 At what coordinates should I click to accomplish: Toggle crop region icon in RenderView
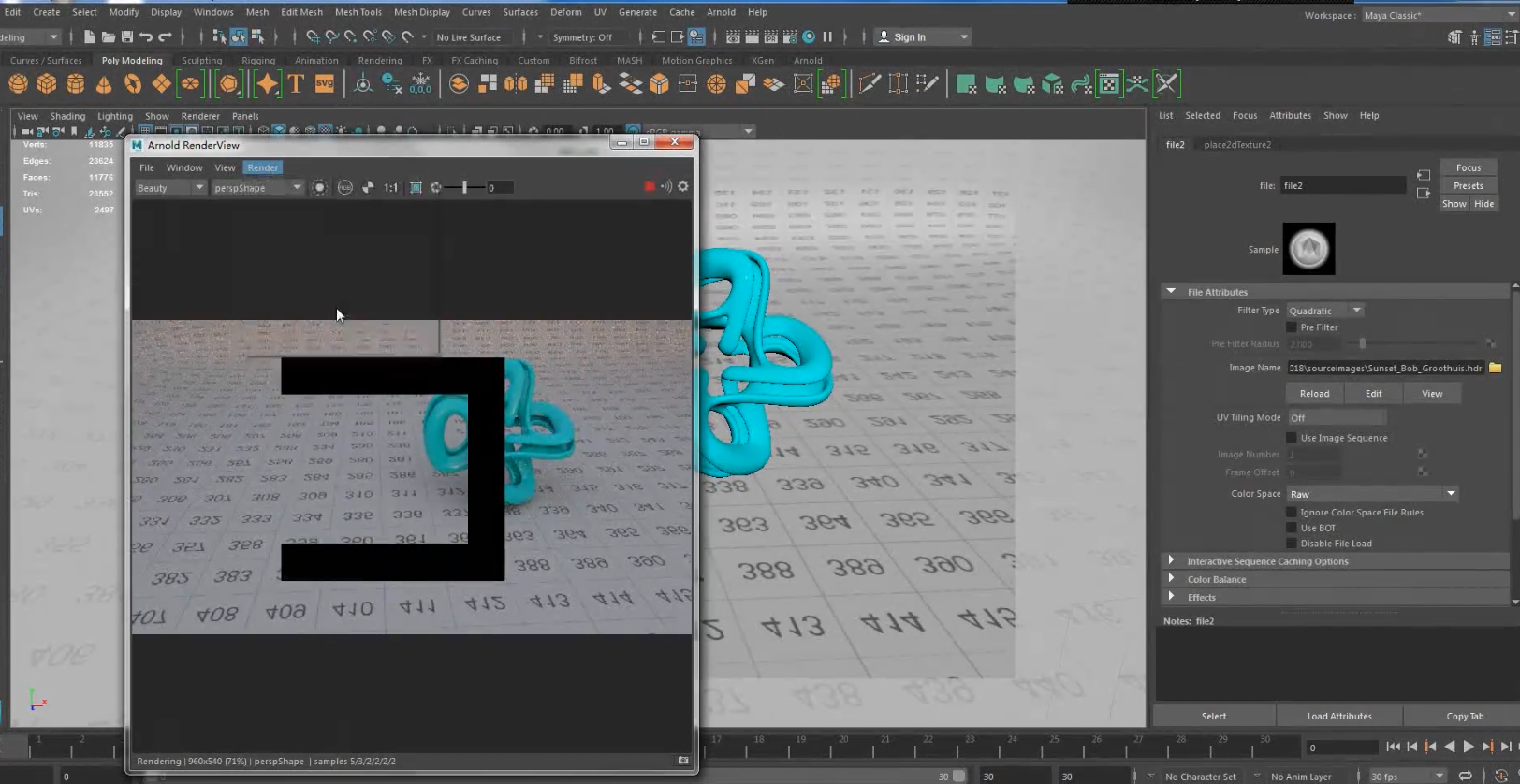coord(416,187)
